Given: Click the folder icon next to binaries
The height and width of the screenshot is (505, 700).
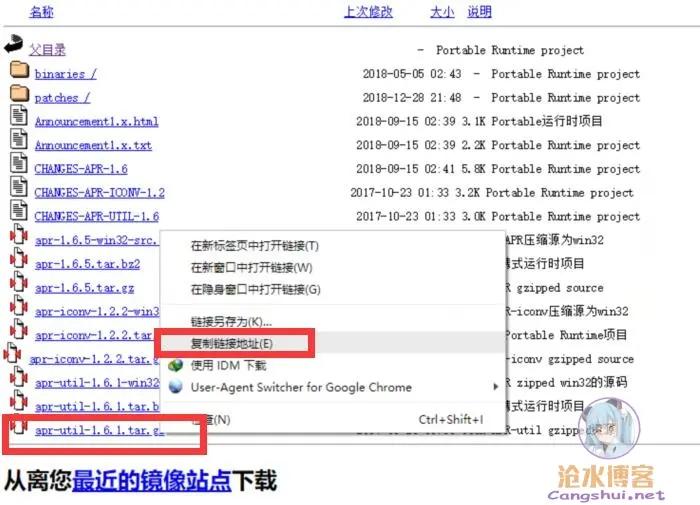Looking at the screenshot, I should click(18, 71).
